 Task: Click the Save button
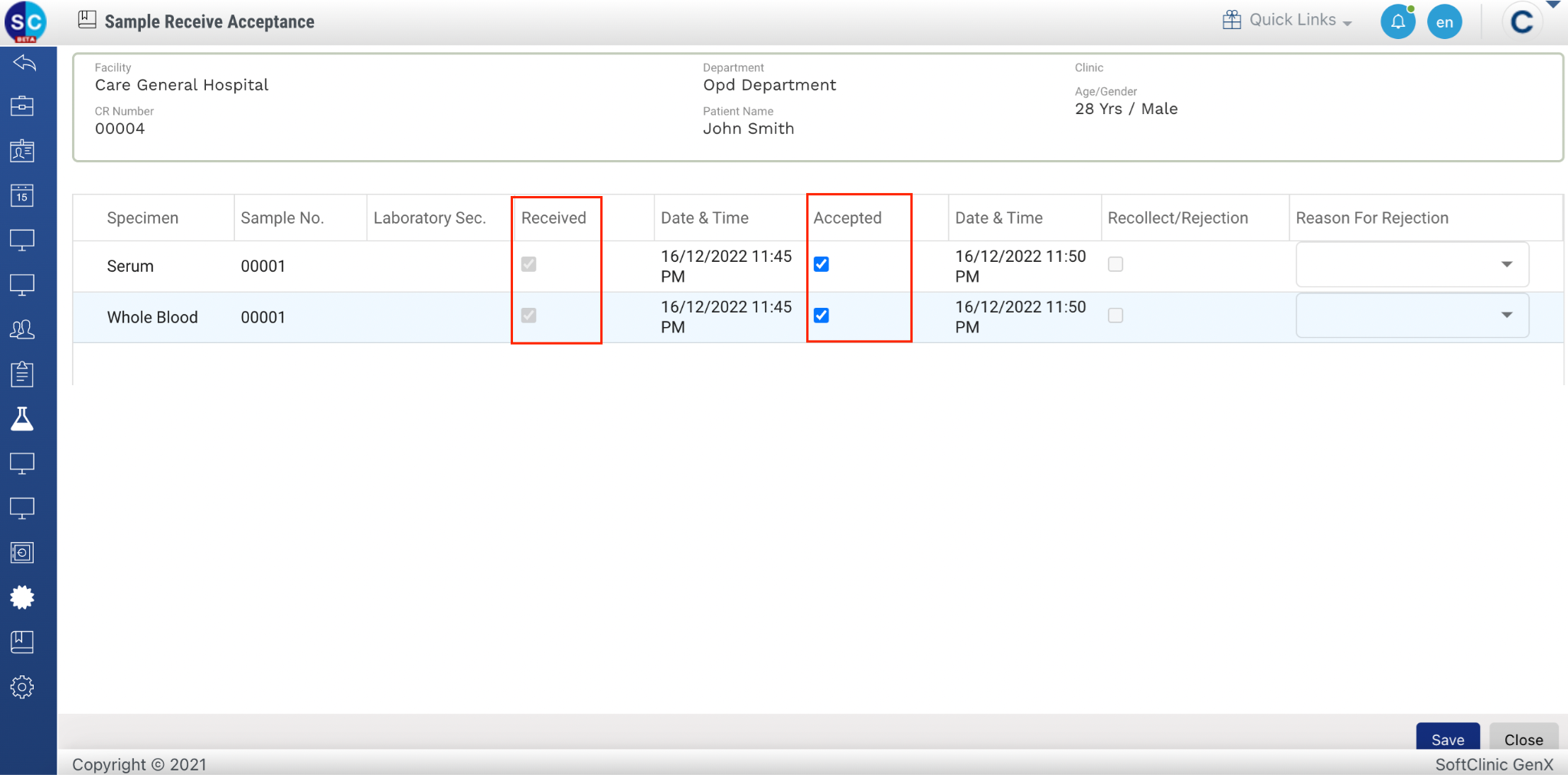point(1447,739)
